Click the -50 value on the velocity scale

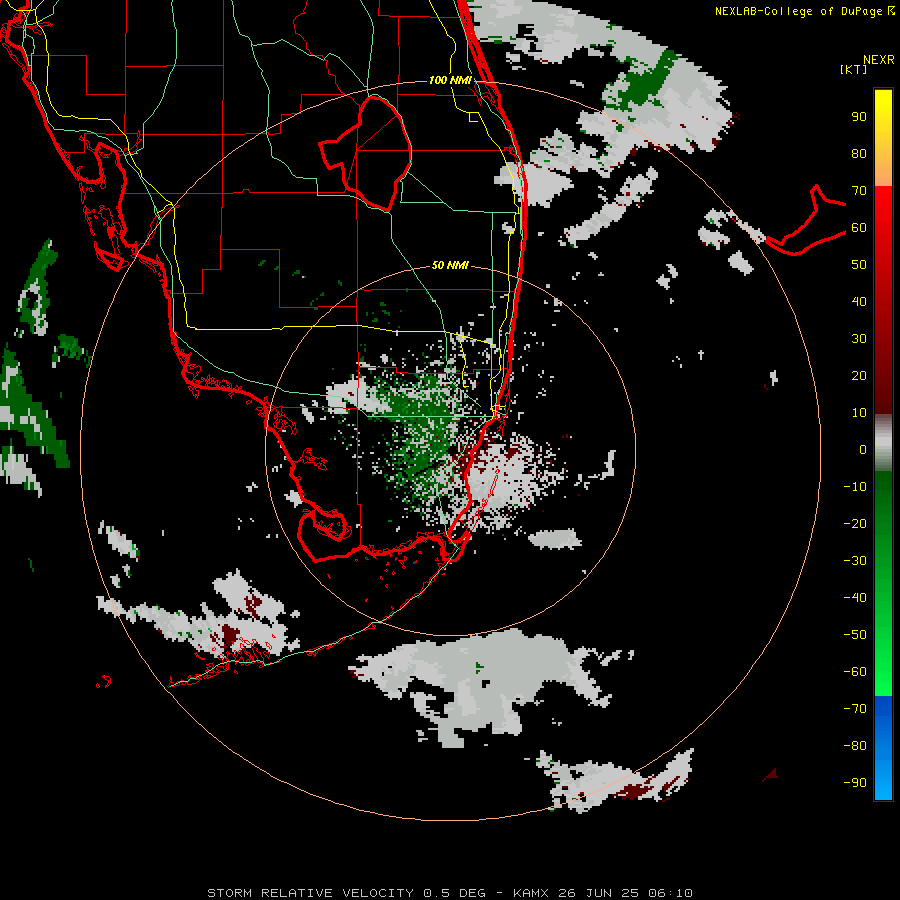pos(855,635)
